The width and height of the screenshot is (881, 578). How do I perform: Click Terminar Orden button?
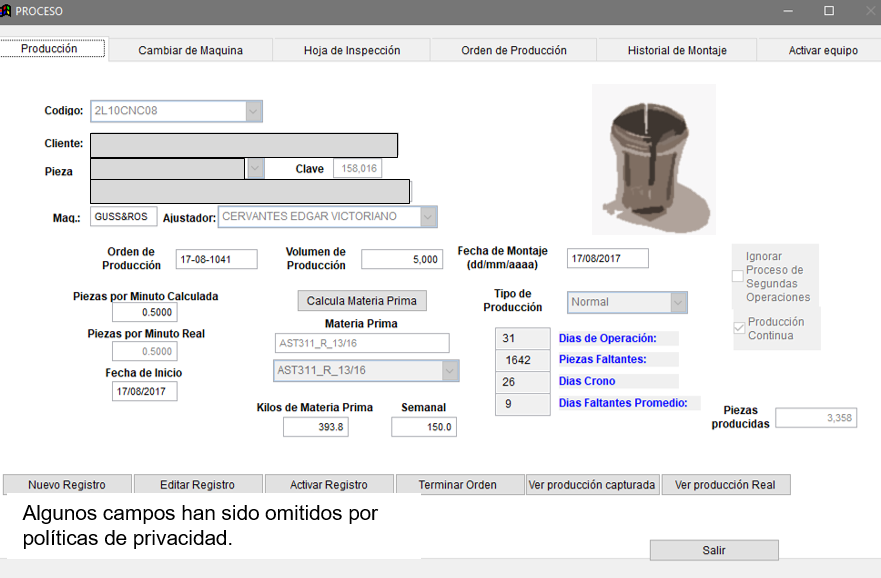457,485
